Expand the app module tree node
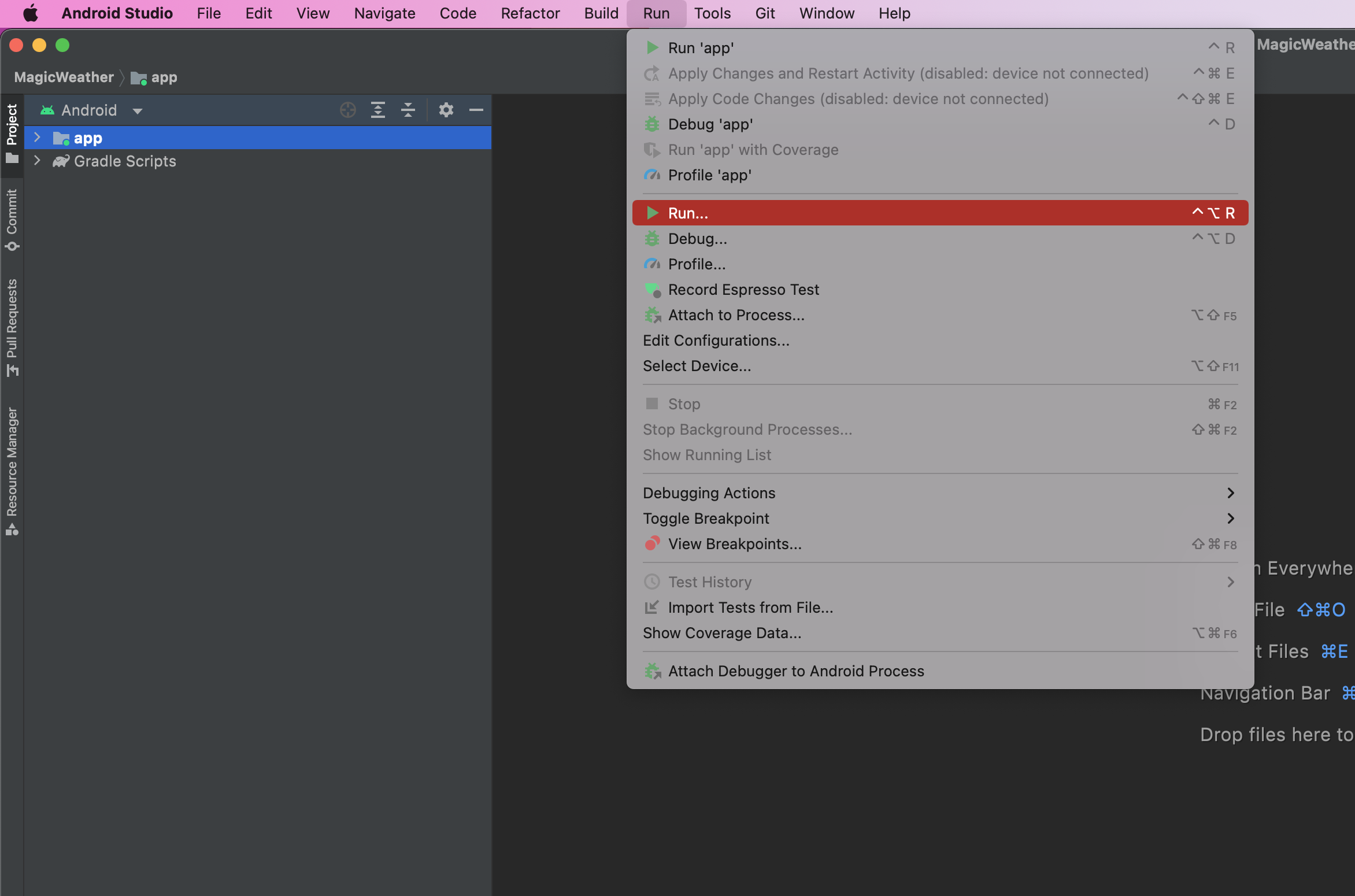 (x=37, y=138)
